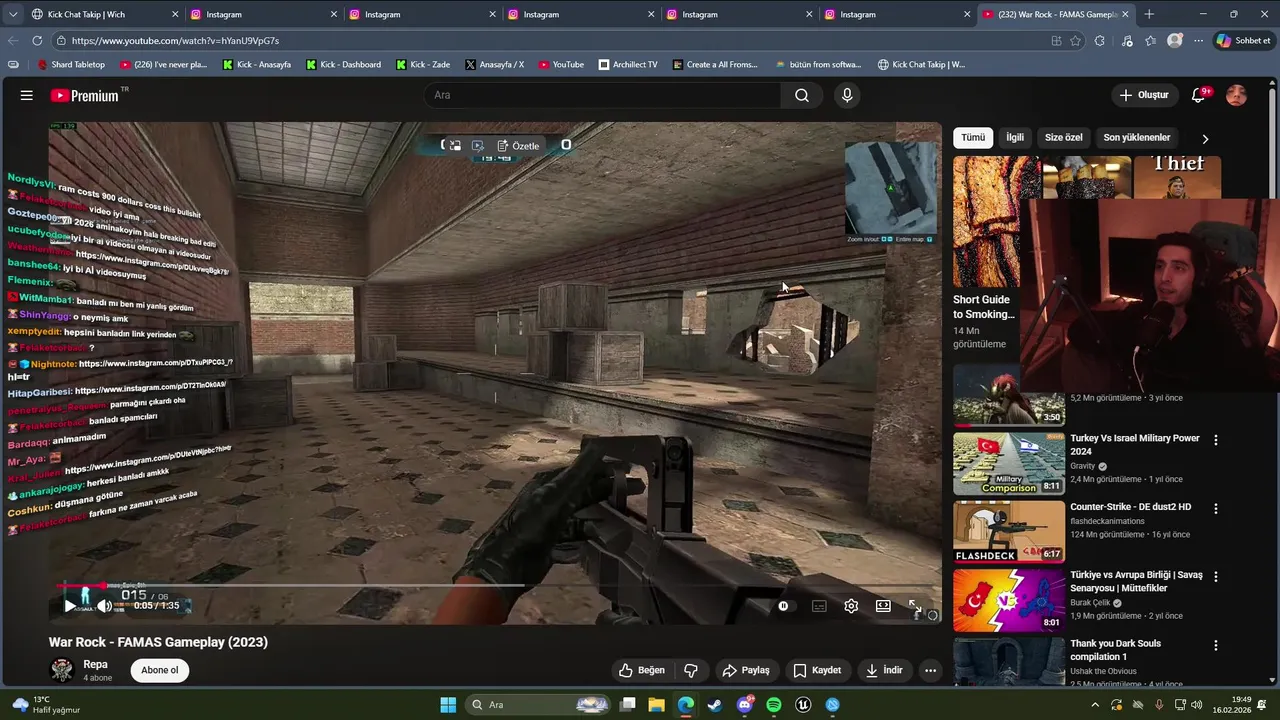Image resolution: width=1280 pixels, height=720 pixels.
Task: Open File Explorer from the taskbar
Action: (x=656, y=705)
